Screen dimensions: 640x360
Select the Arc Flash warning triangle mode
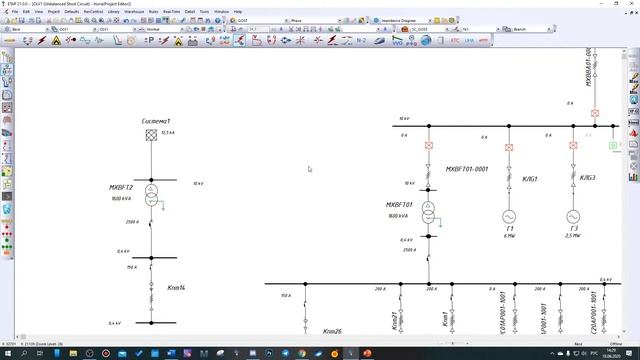56,40
